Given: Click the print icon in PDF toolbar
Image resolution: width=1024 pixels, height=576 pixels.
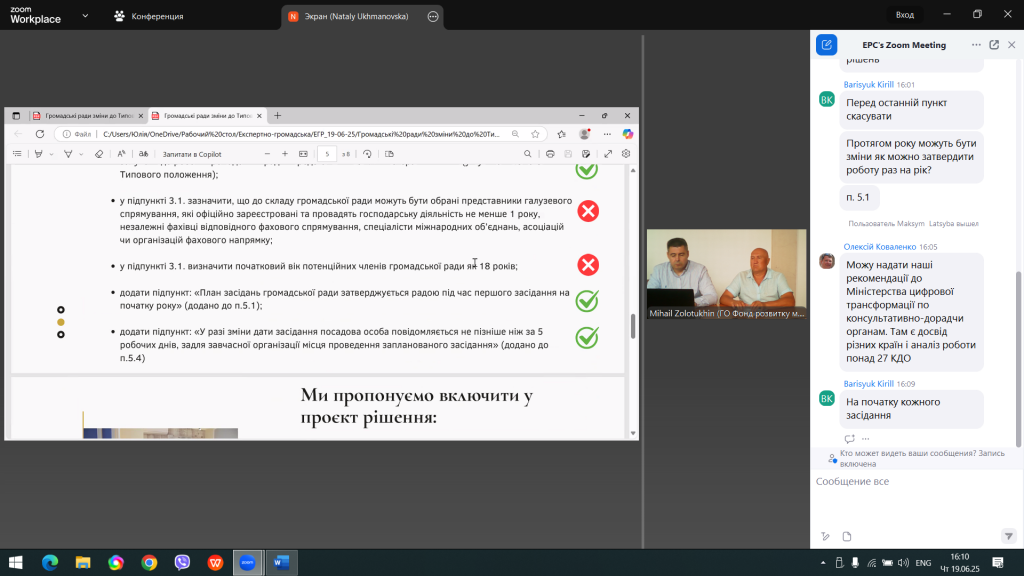Looking at the screenshot, I should pyautogui.click(x=550, y=154).
